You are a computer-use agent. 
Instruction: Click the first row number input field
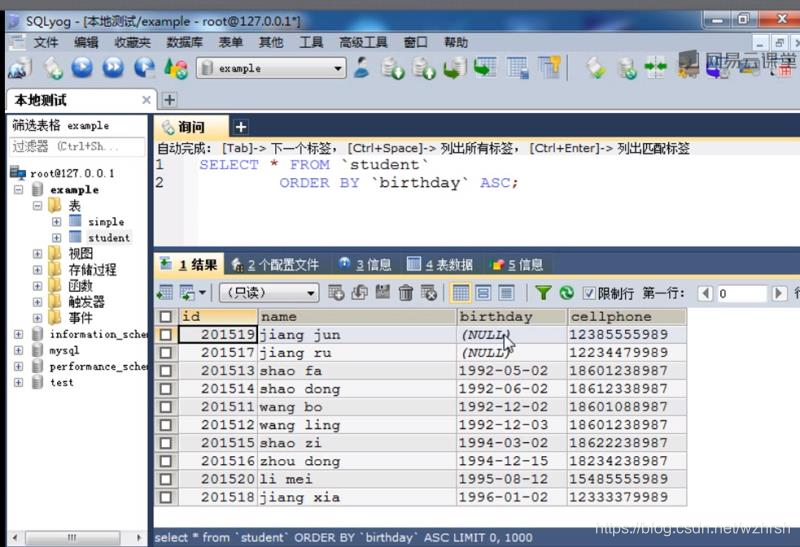[x=742, y=293]
